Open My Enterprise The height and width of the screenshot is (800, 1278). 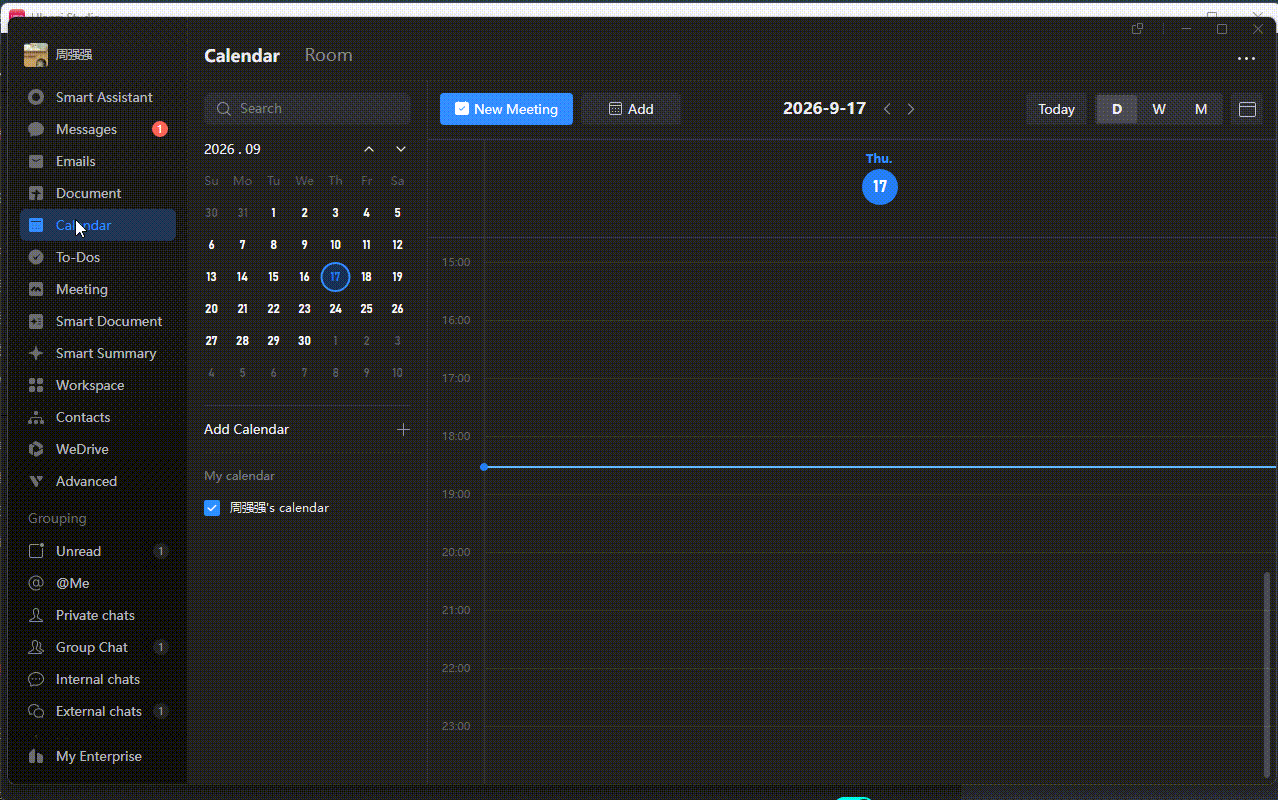tap(98, 756)
